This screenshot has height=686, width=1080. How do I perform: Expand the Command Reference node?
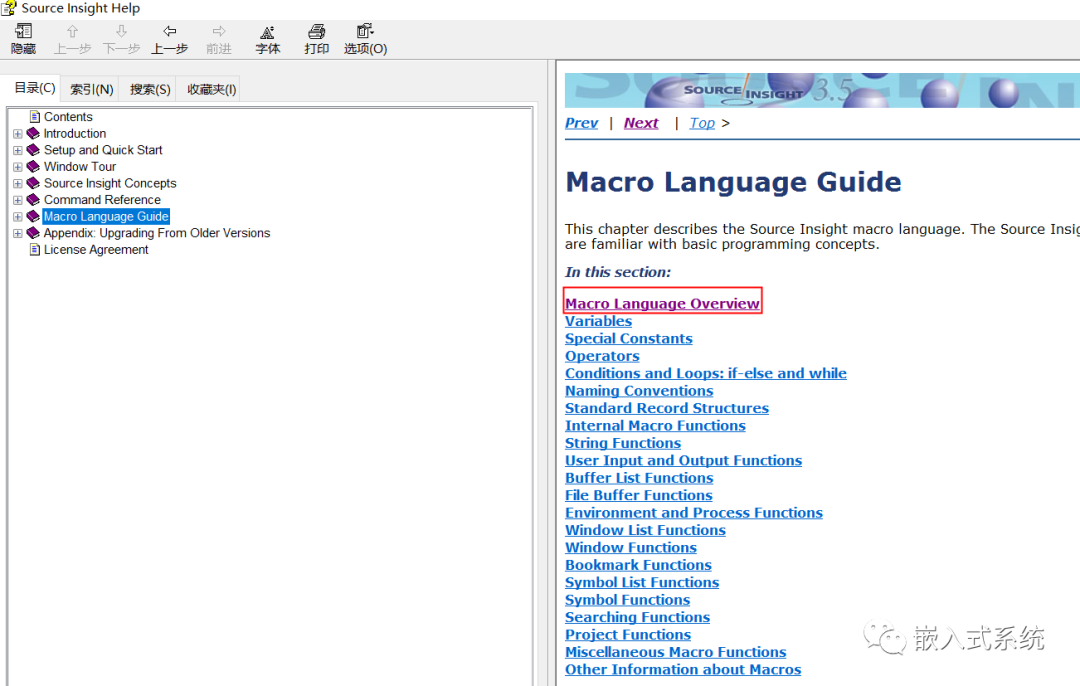18,200
